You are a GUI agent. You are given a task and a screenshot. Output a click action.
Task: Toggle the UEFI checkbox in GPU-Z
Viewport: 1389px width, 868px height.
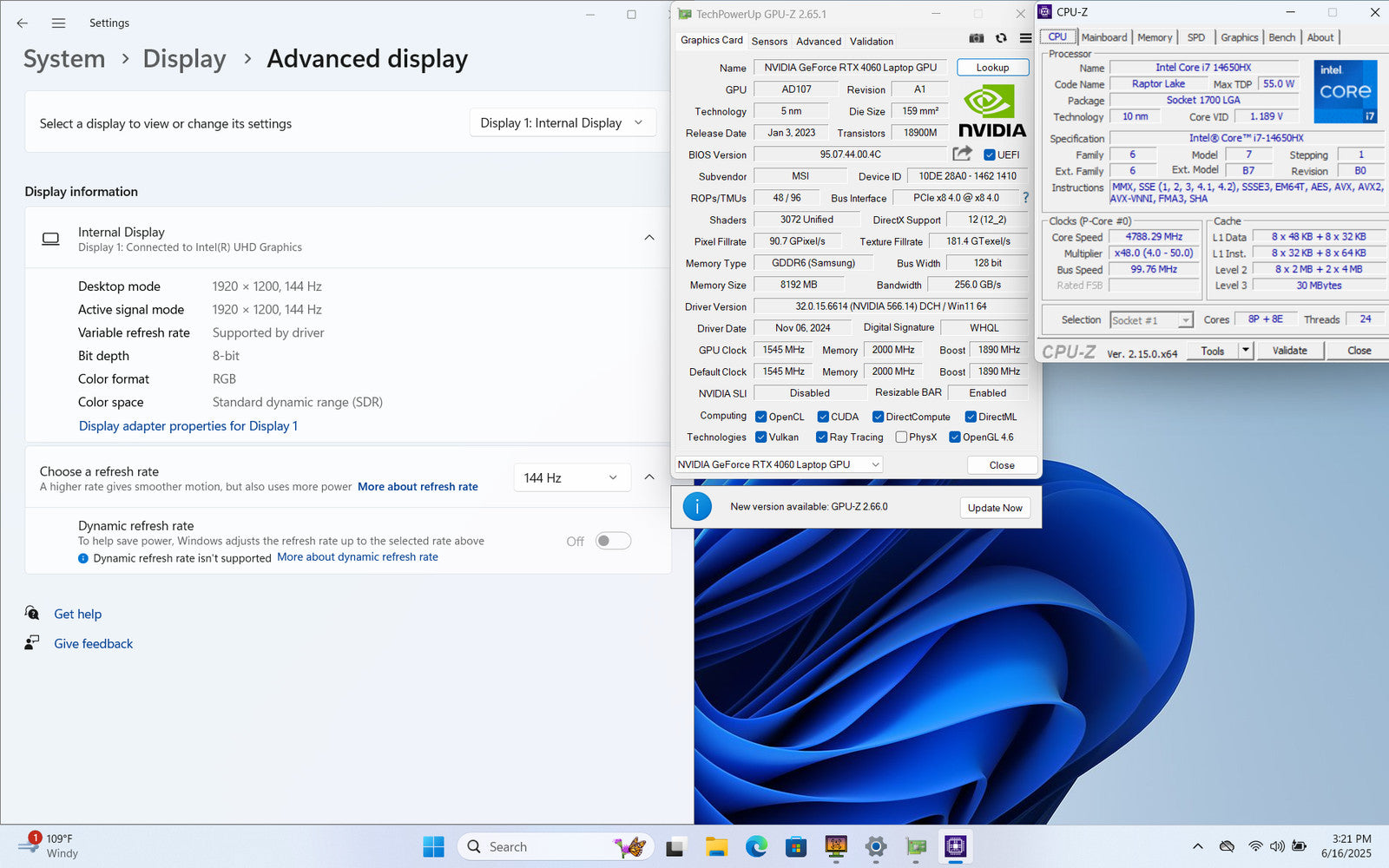989,155
